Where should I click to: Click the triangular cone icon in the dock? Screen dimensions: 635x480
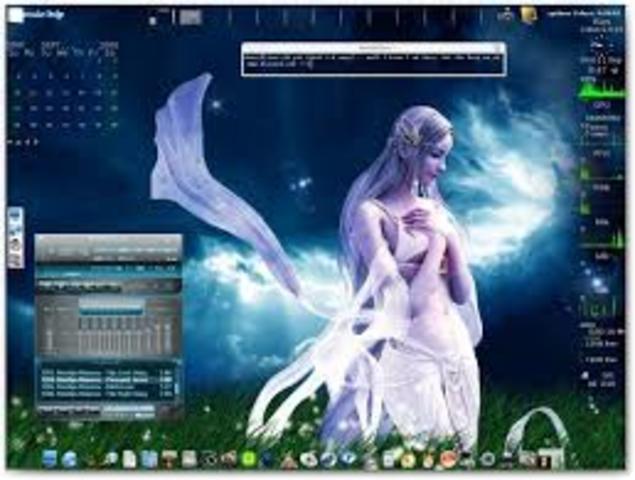(289, 461)
